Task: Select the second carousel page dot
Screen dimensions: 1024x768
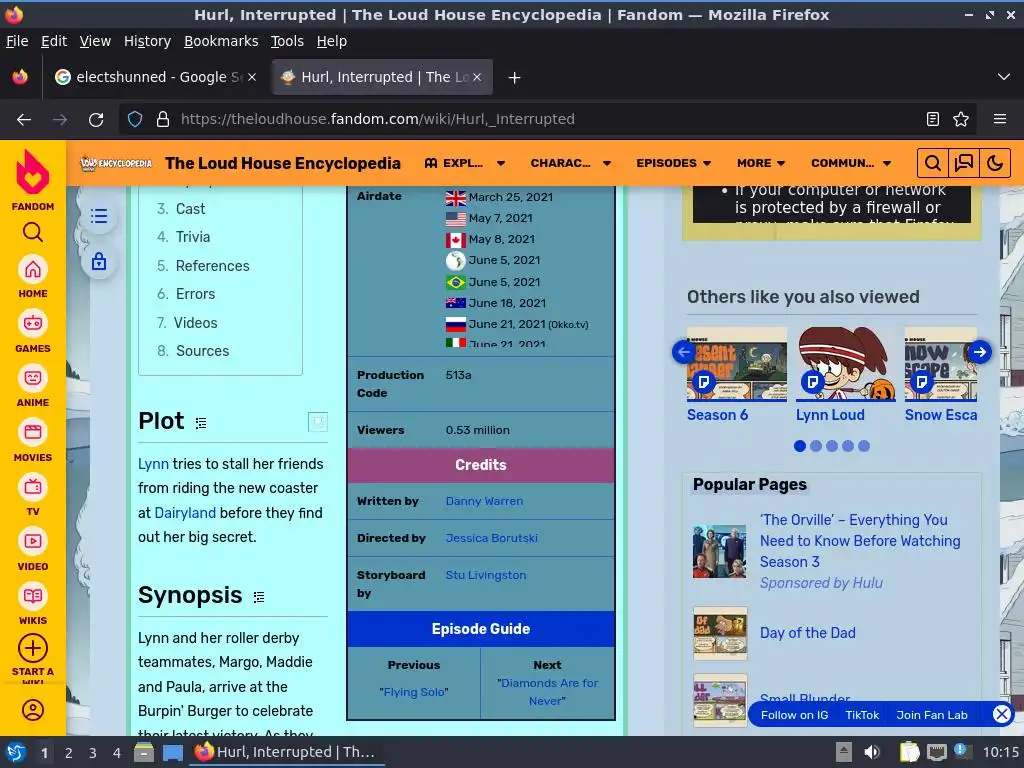Action: click(x=816, y=446)
